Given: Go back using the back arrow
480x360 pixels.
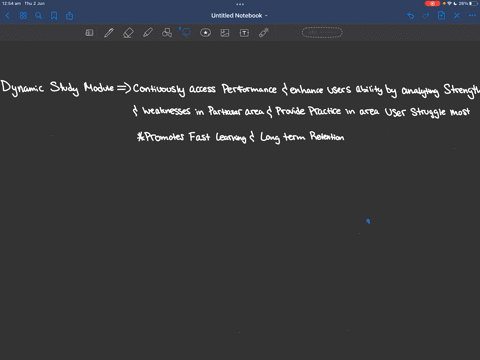Looking at the screenshot, I should point(8,16).
